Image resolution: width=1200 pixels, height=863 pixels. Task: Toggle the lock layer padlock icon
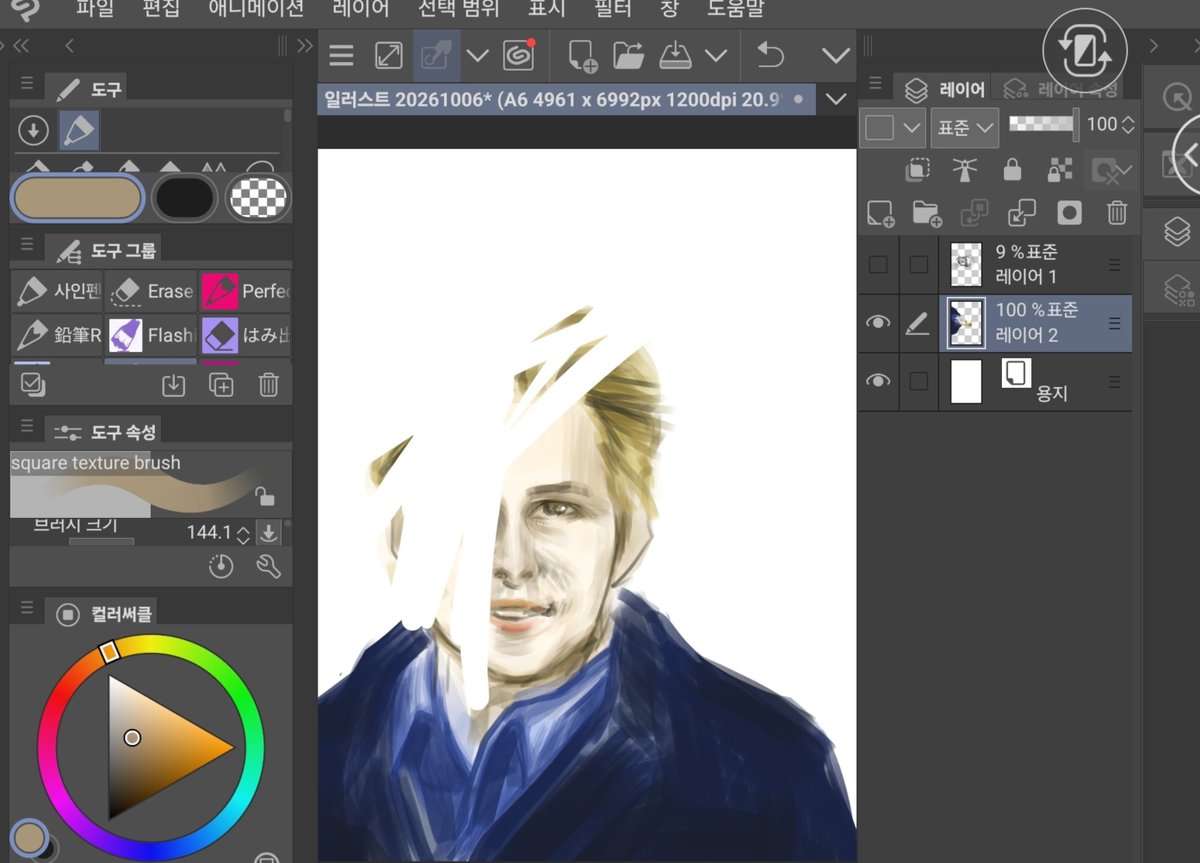tap(1012, 171)
